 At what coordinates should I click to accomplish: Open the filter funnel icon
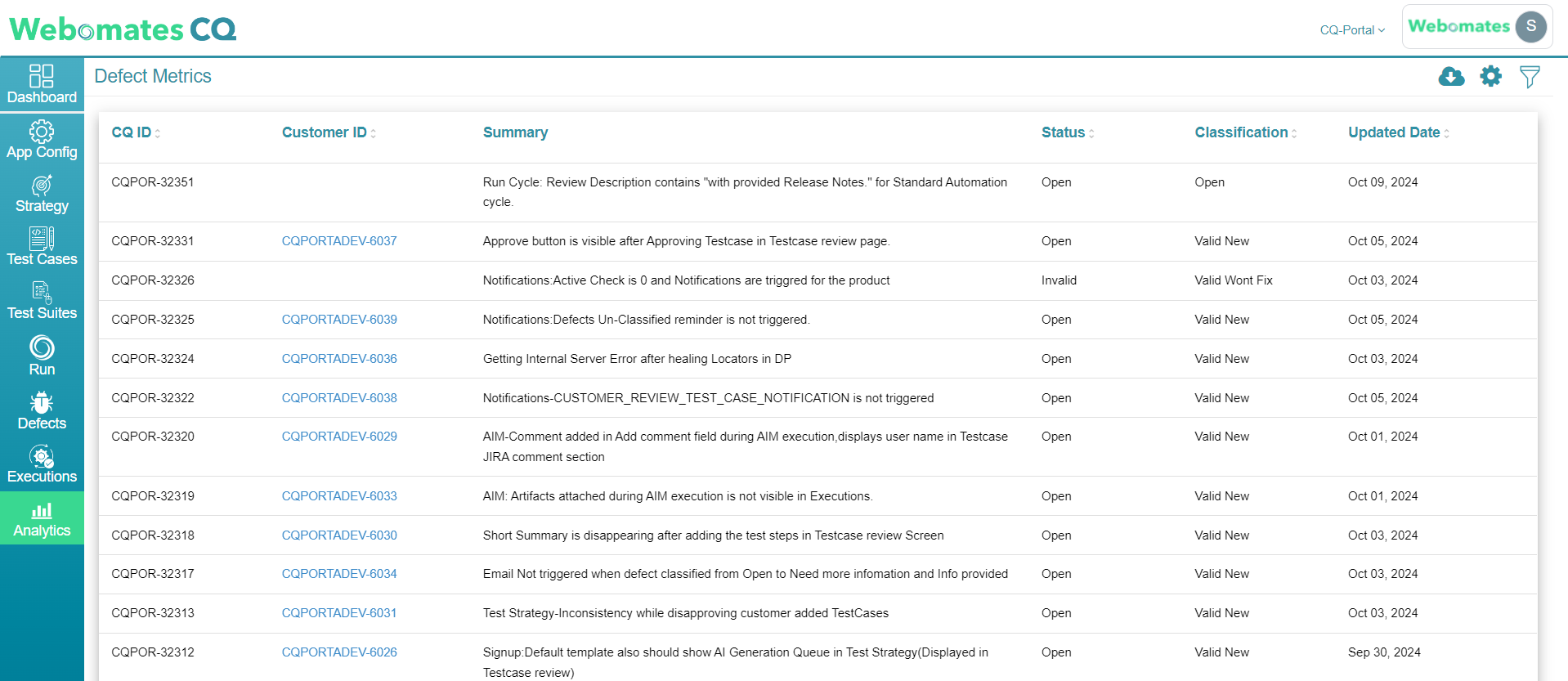(1530, 77)
